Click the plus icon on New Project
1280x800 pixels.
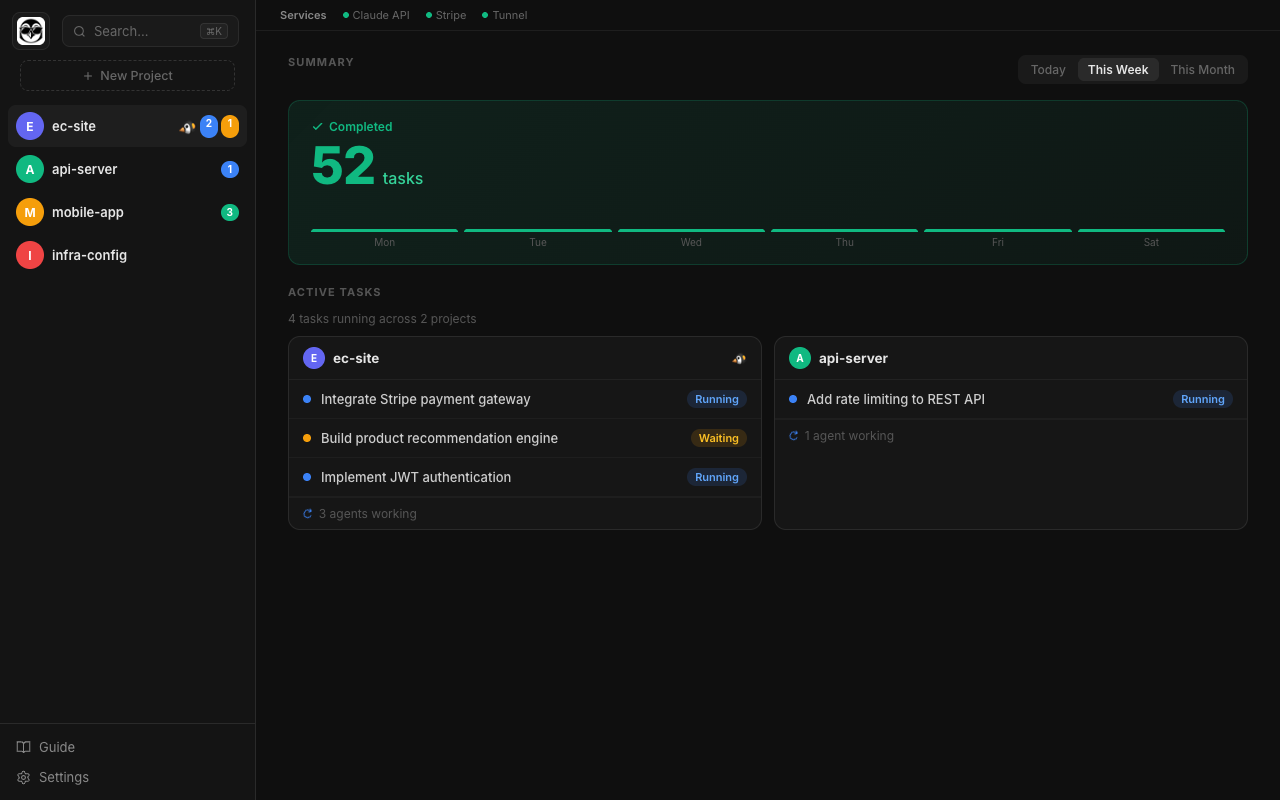88,76
